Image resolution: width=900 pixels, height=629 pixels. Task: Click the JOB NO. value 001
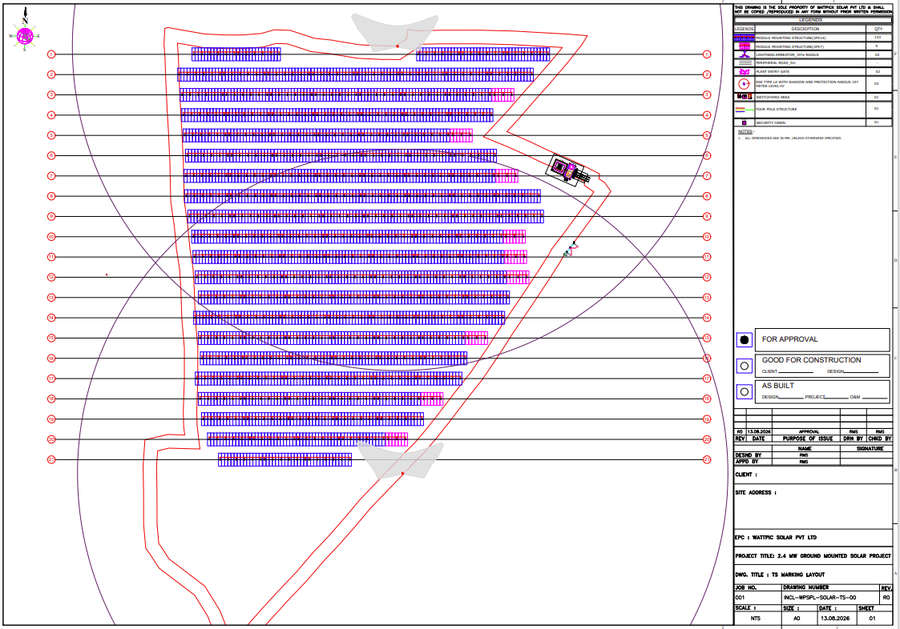pos(740,597)
